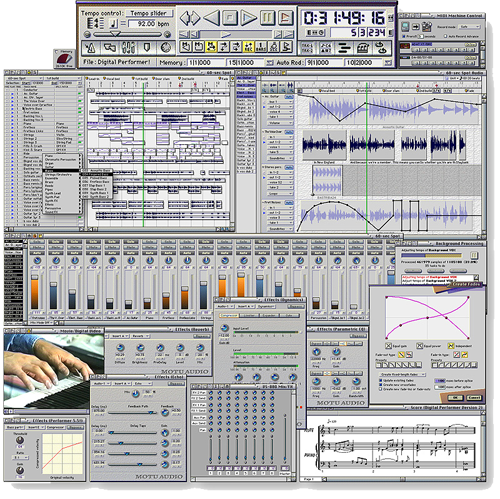Screen dimensions: 500x499
Task: Click the Record button in the transport
Action: point(285,18)
